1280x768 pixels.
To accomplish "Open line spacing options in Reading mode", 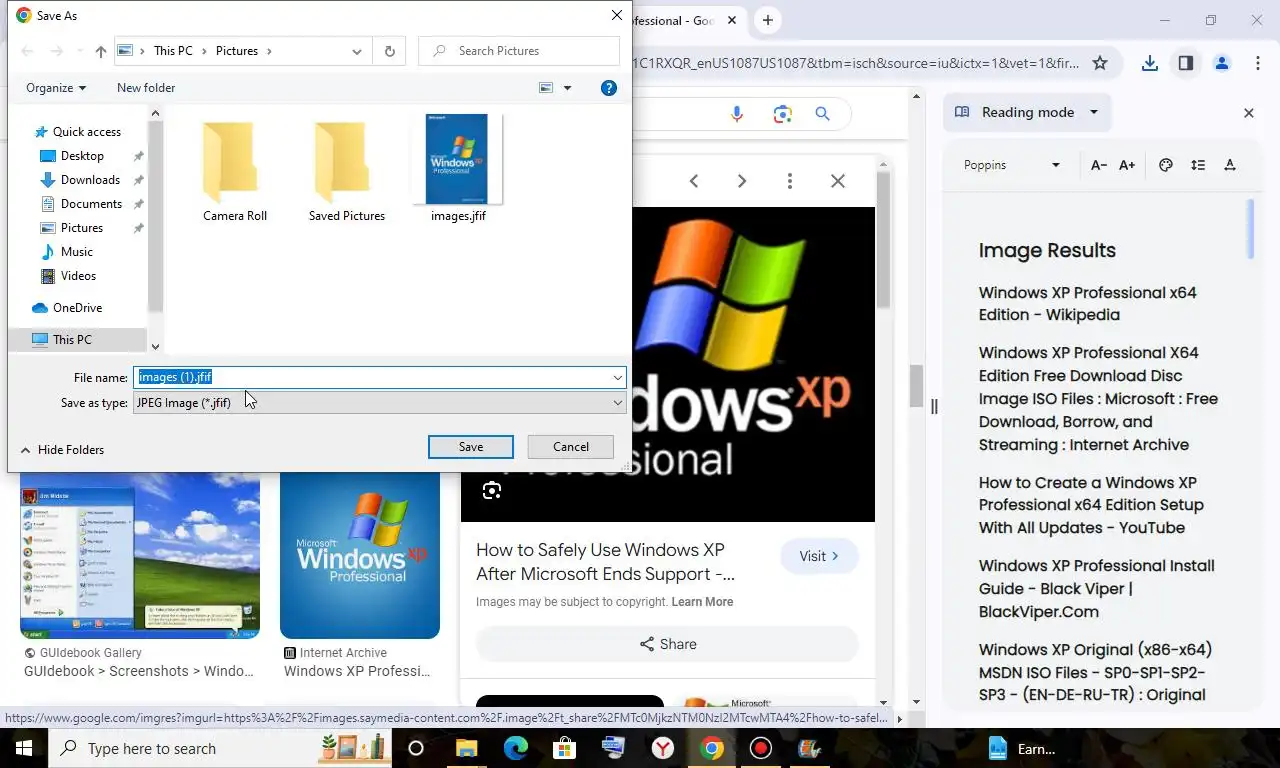I will click(x=1198, y=165).
